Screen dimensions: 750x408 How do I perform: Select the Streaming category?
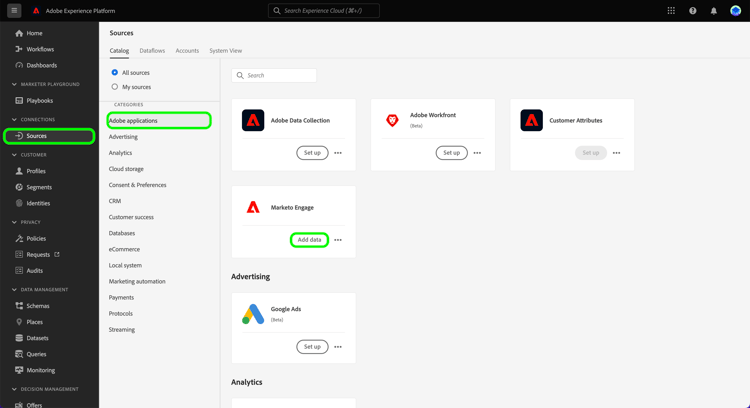(121, 330)
